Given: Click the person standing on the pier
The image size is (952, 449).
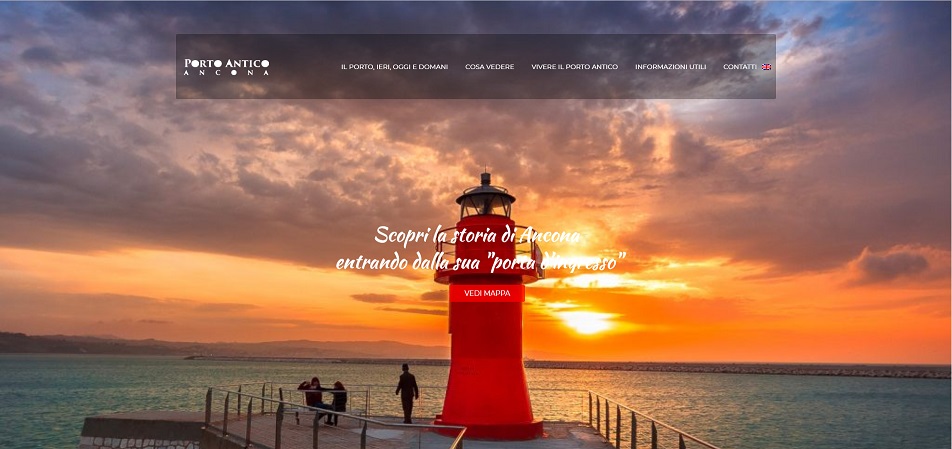Looking at the screenshot, I should pos(407,392).
